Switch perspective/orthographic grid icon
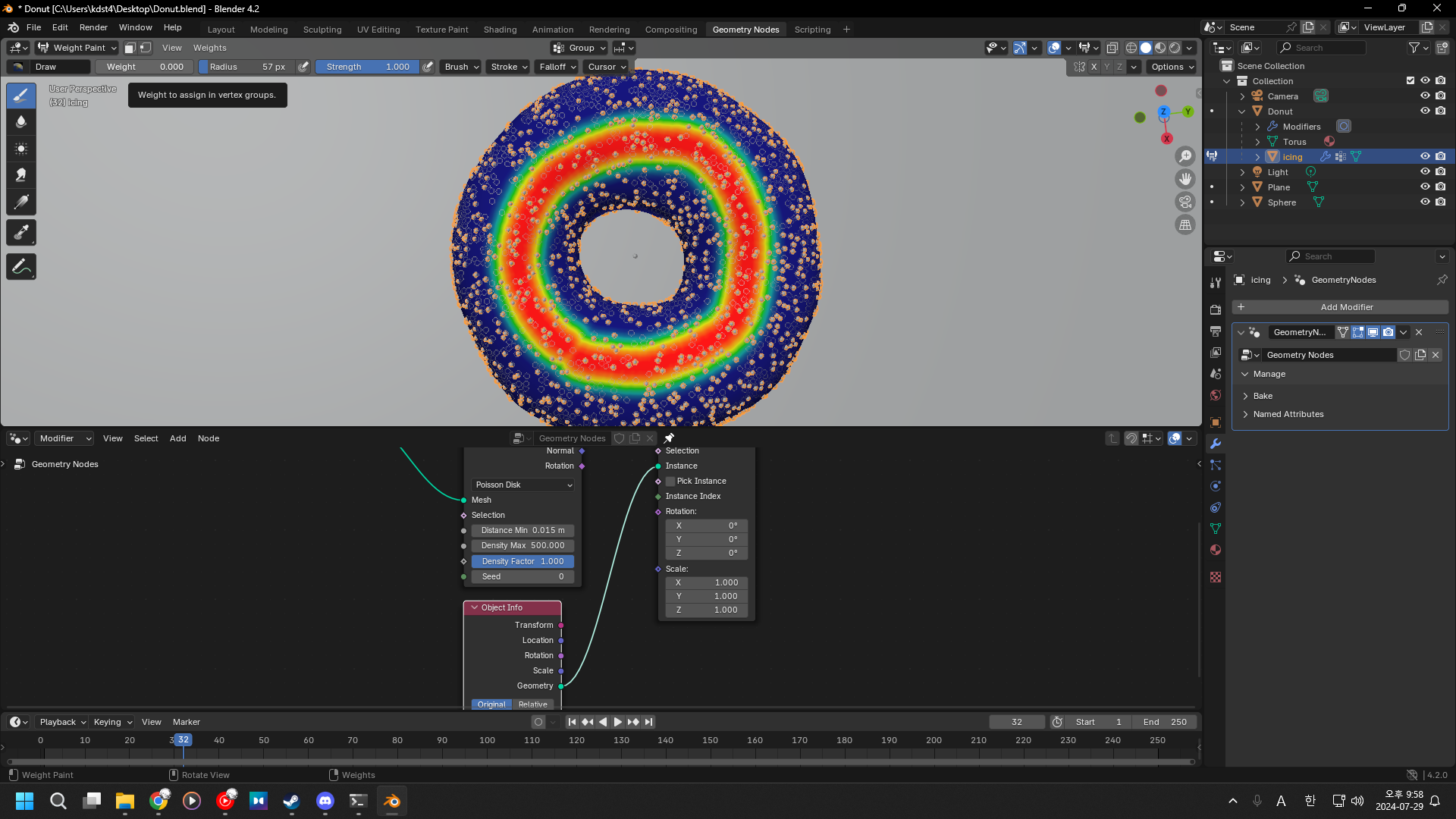The image size is (1456, 819). point(1185,224)
